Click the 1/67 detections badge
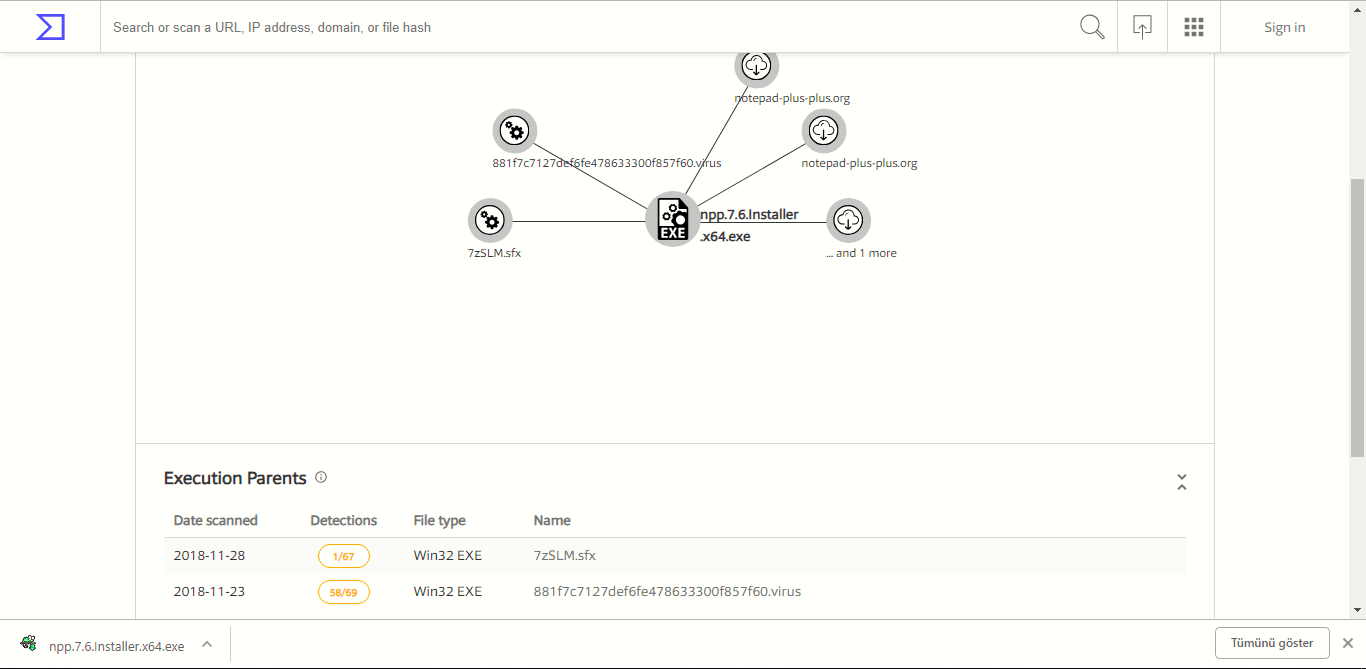Viewport: 1366px width, 669px height. (344, 556)
